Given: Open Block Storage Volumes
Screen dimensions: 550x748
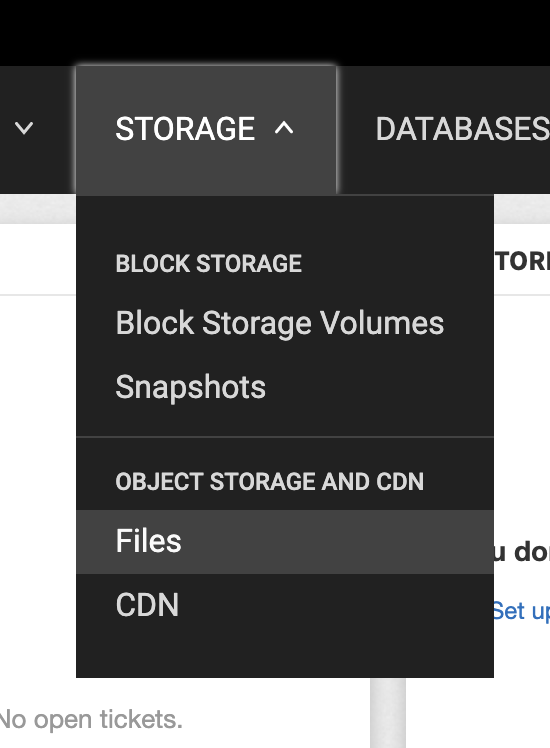Looking at the screenshot, I should click(280, 323).
